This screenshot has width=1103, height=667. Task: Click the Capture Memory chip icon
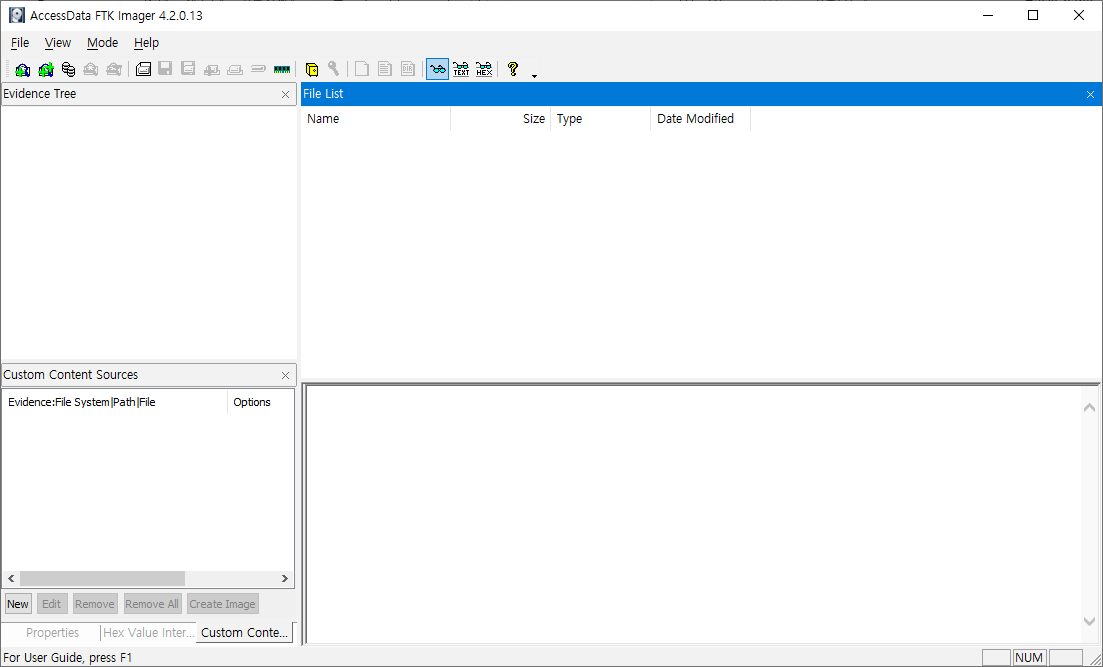pos(281,69)
